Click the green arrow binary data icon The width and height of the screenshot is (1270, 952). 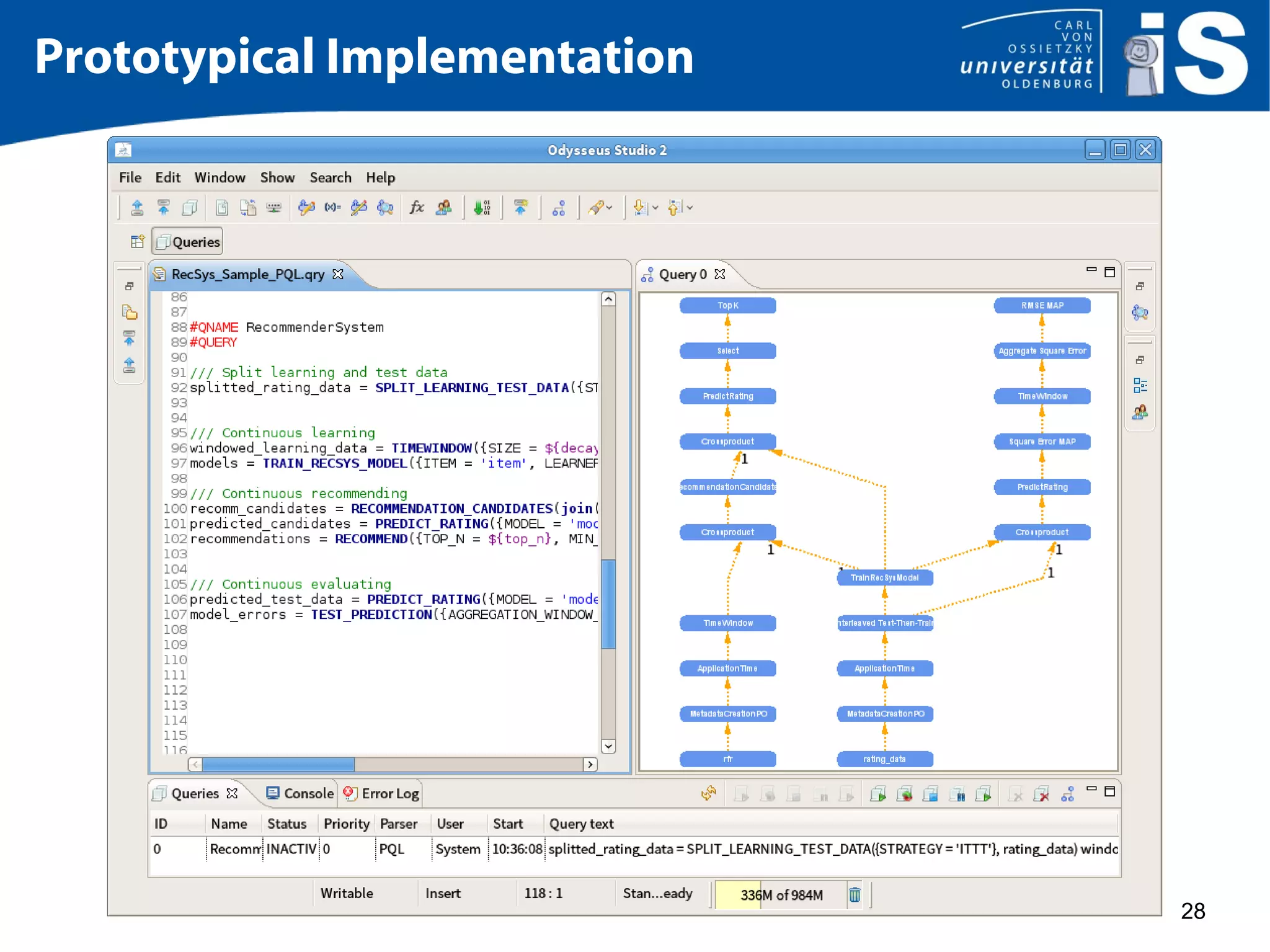(481, 208)
